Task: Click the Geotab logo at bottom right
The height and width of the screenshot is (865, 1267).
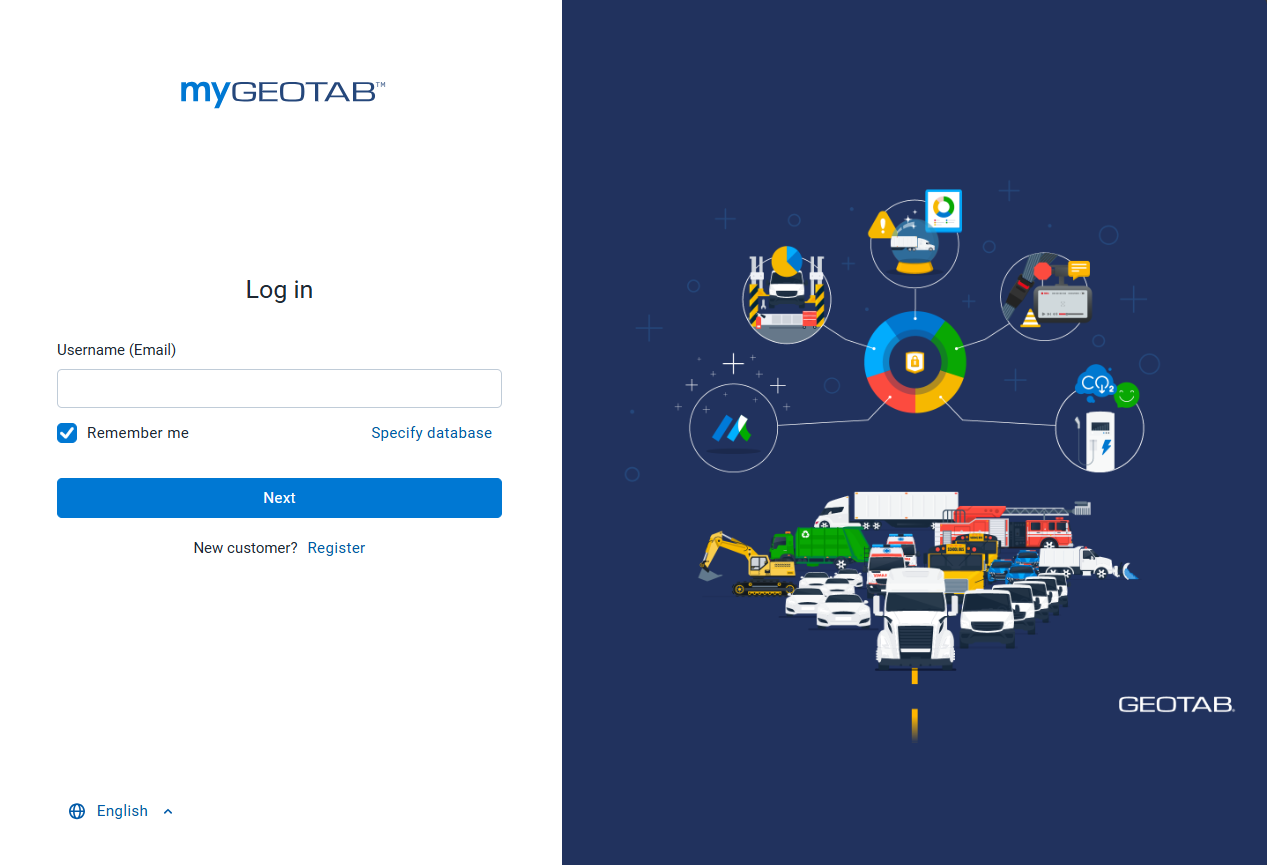Action: 1176,704
